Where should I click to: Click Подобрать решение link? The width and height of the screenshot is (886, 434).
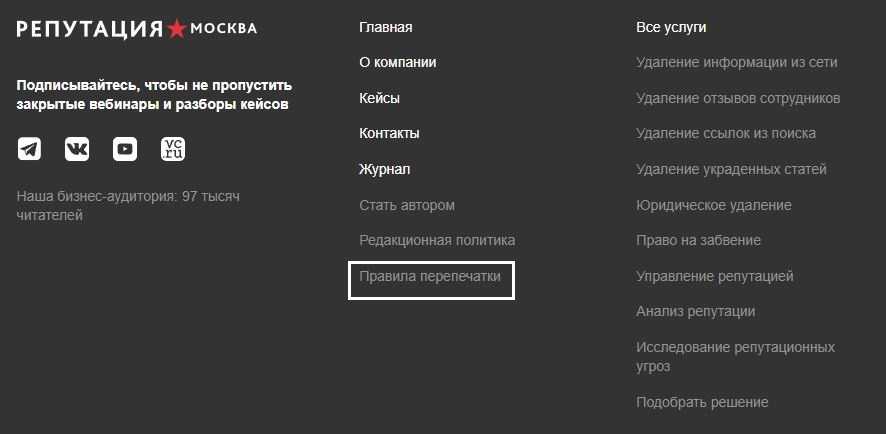coord(702,402)
